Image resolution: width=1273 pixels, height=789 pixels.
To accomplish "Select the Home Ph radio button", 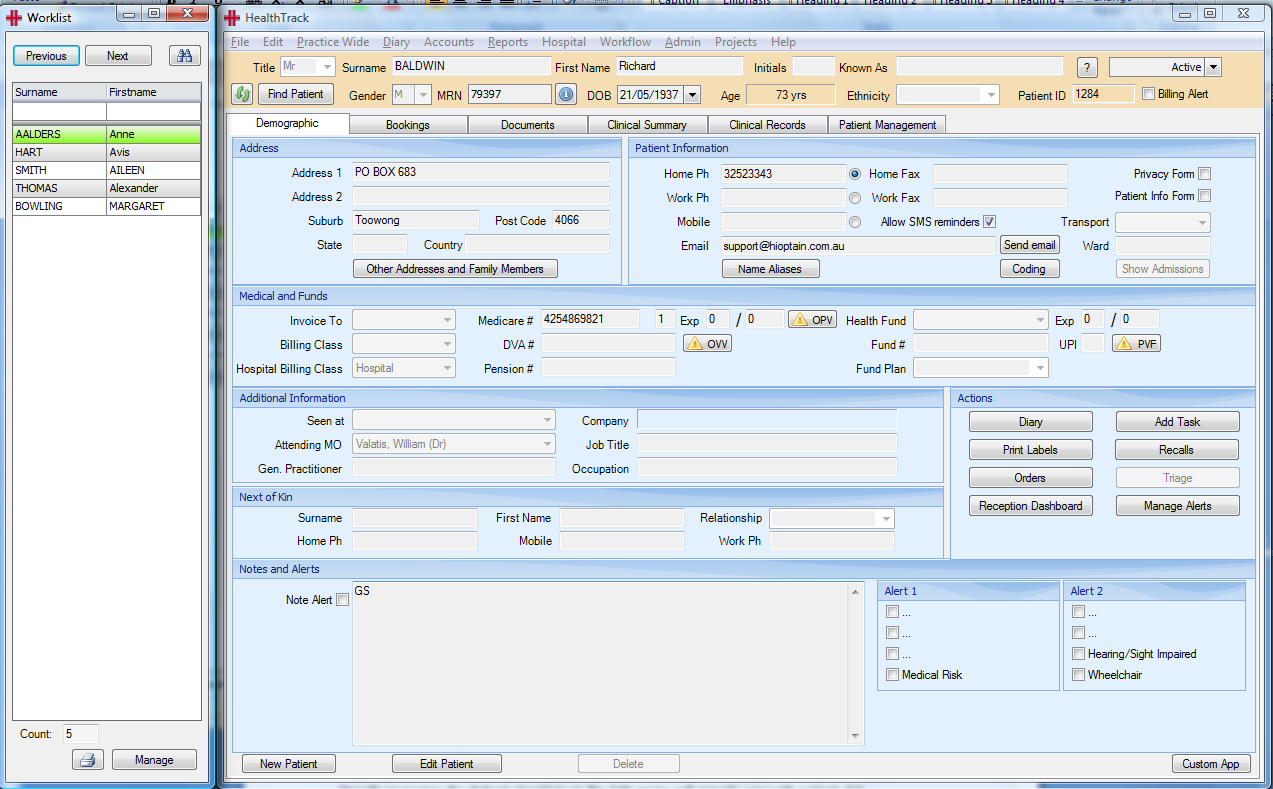I will coord(855,174).
